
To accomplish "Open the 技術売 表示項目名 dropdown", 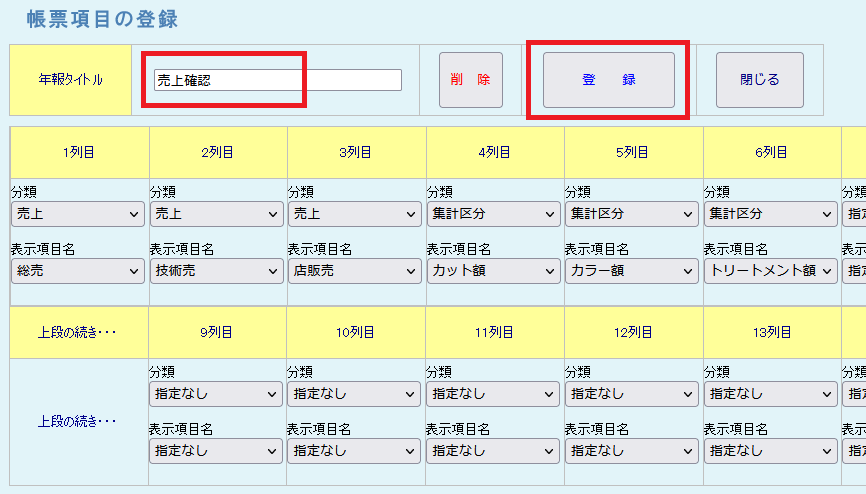I will click(217, 270).
